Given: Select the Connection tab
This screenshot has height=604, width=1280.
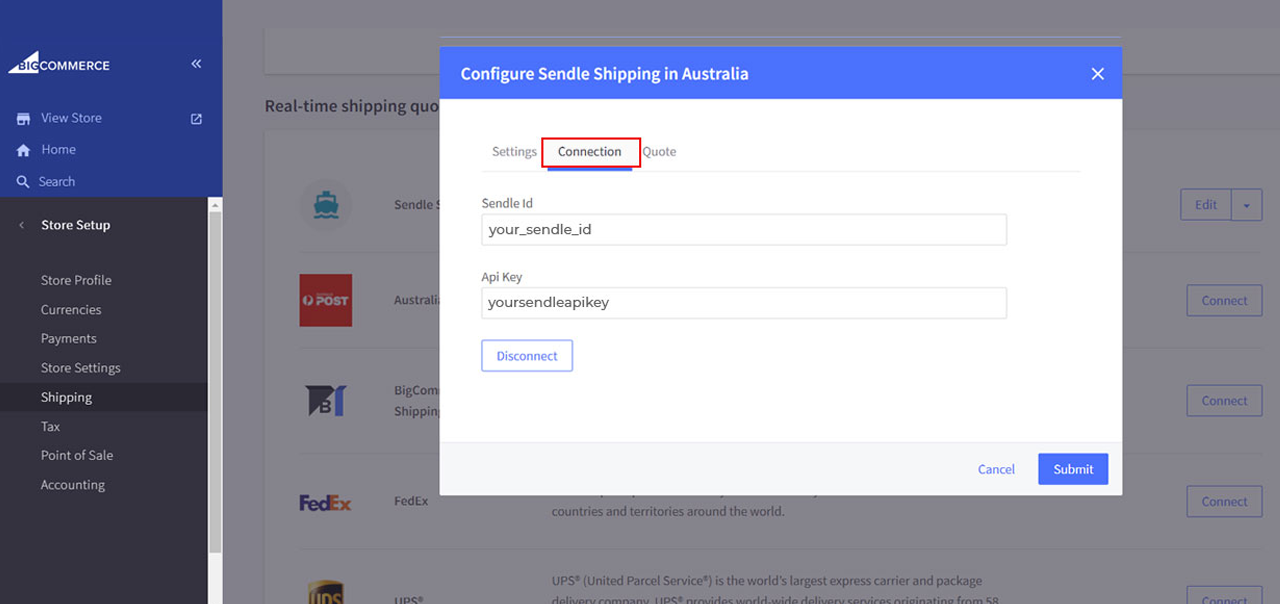Looking at the screenshot, I should point(590,152).
